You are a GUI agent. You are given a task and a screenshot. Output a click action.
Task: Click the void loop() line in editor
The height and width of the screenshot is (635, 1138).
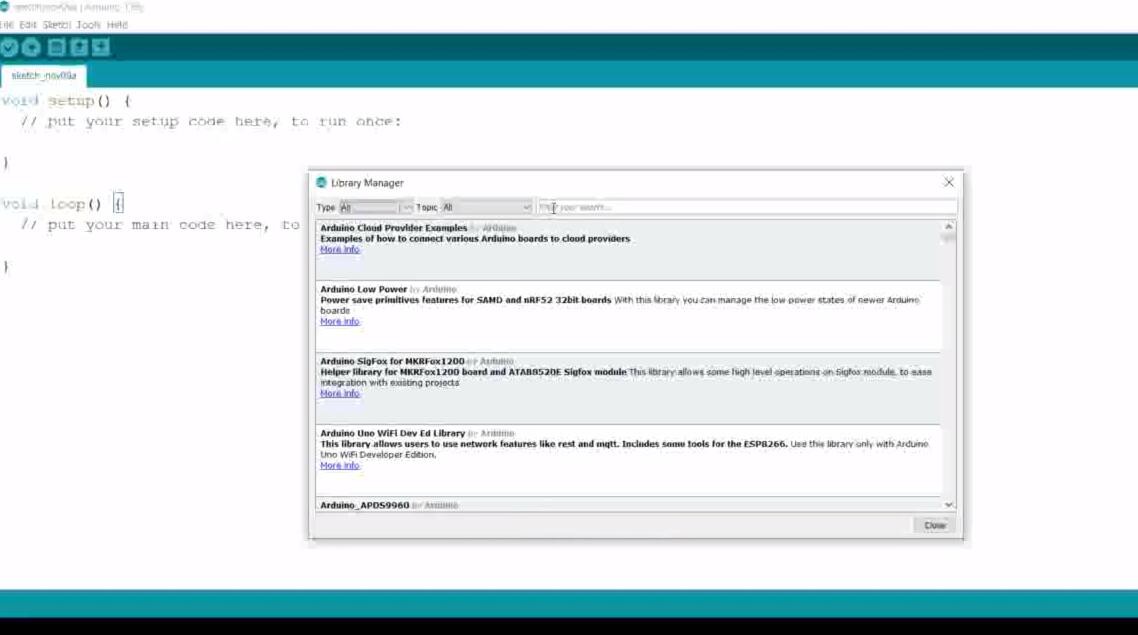[62, 204]
